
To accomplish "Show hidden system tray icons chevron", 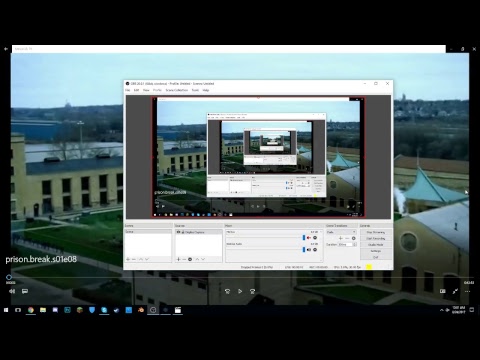I will tap(442, 310).
